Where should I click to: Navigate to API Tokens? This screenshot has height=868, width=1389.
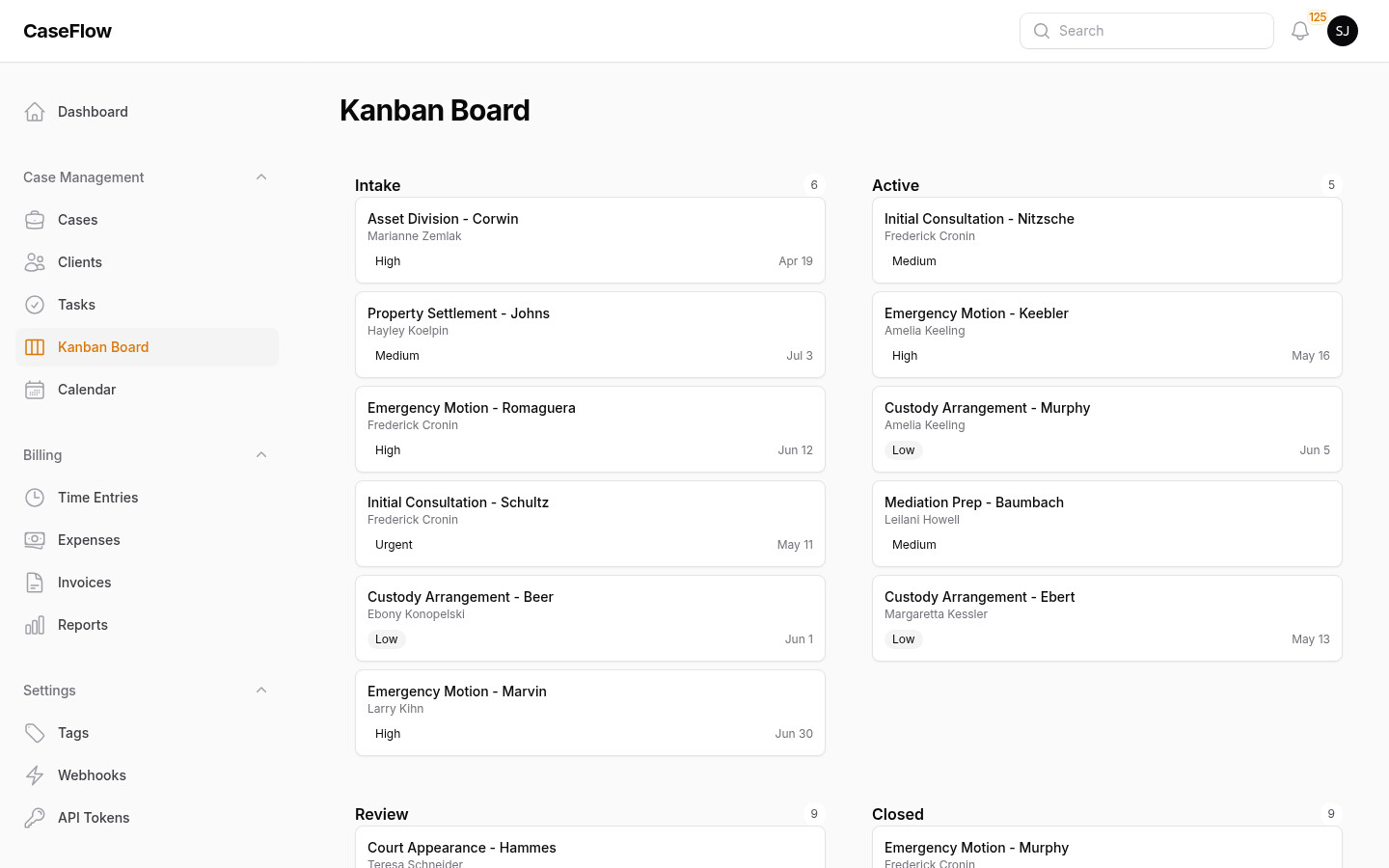[x=94, y=818]
